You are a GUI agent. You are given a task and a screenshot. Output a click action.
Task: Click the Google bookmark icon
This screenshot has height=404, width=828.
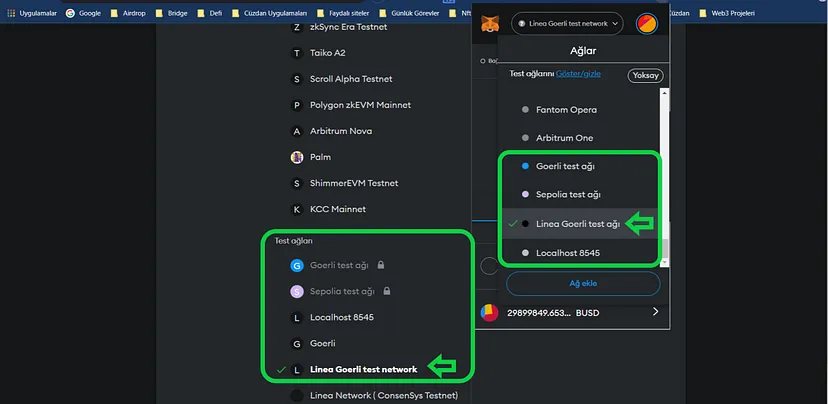pos(70,13)
